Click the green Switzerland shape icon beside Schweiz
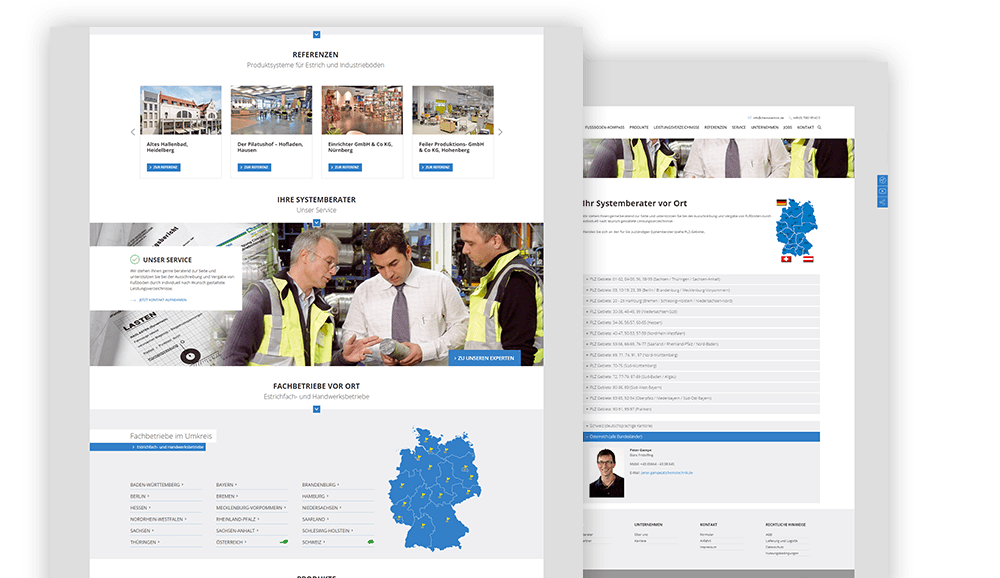This screenshot has height=578, width=1000. (x=370, y=542)
